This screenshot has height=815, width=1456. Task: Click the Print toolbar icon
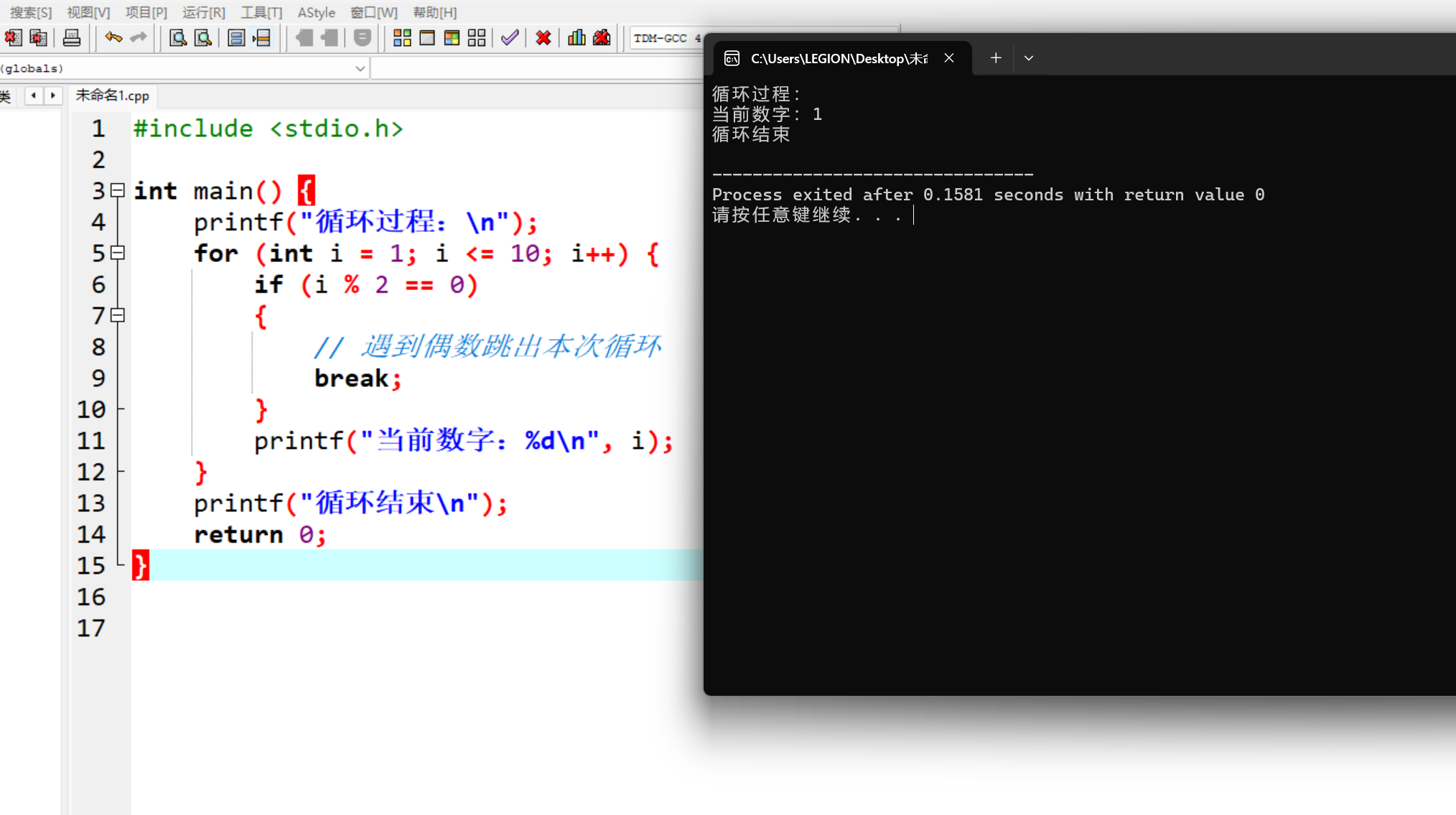click(x=72, y=38)
